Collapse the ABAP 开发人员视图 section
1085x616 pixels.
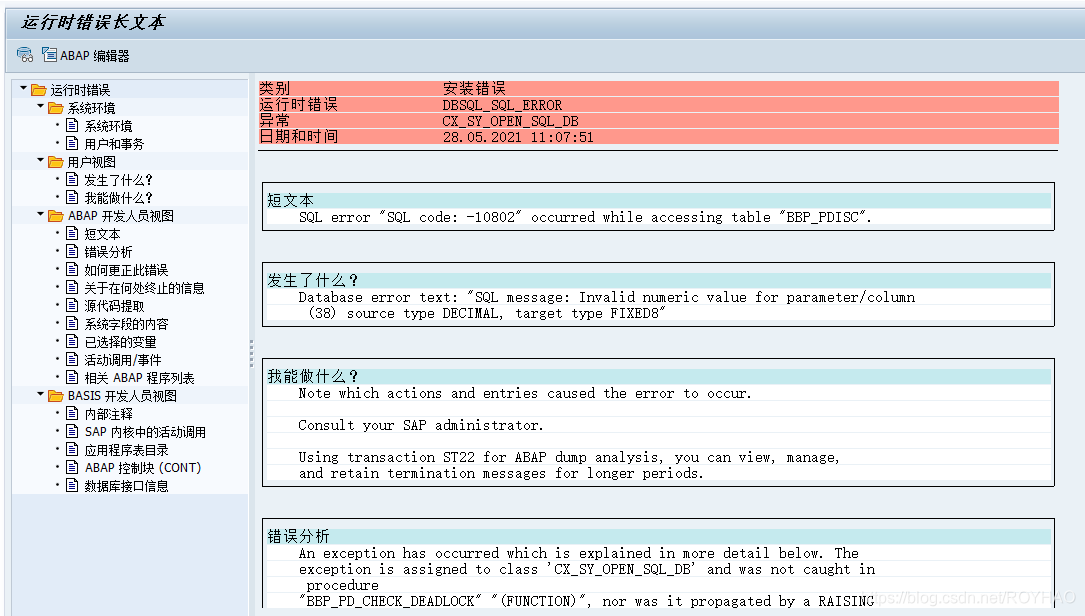[40, 214]
